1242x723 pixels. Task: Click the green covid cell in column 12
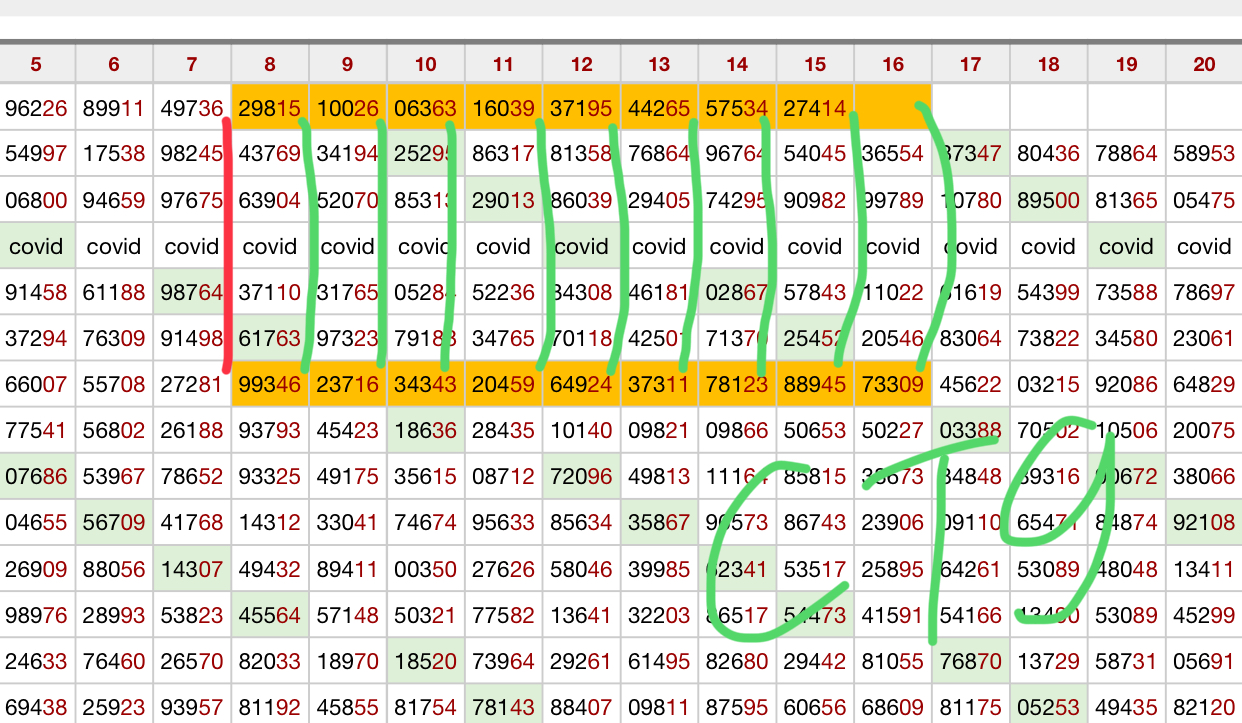point(582,246)
